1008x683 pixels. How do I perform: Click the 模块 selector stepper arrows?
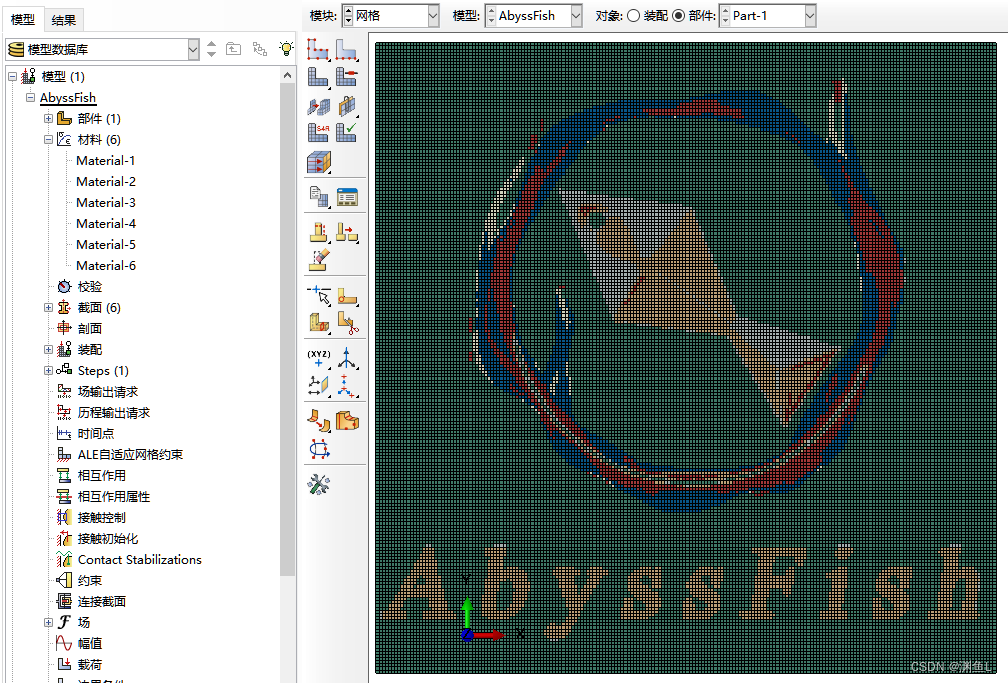tap(348, 15)
